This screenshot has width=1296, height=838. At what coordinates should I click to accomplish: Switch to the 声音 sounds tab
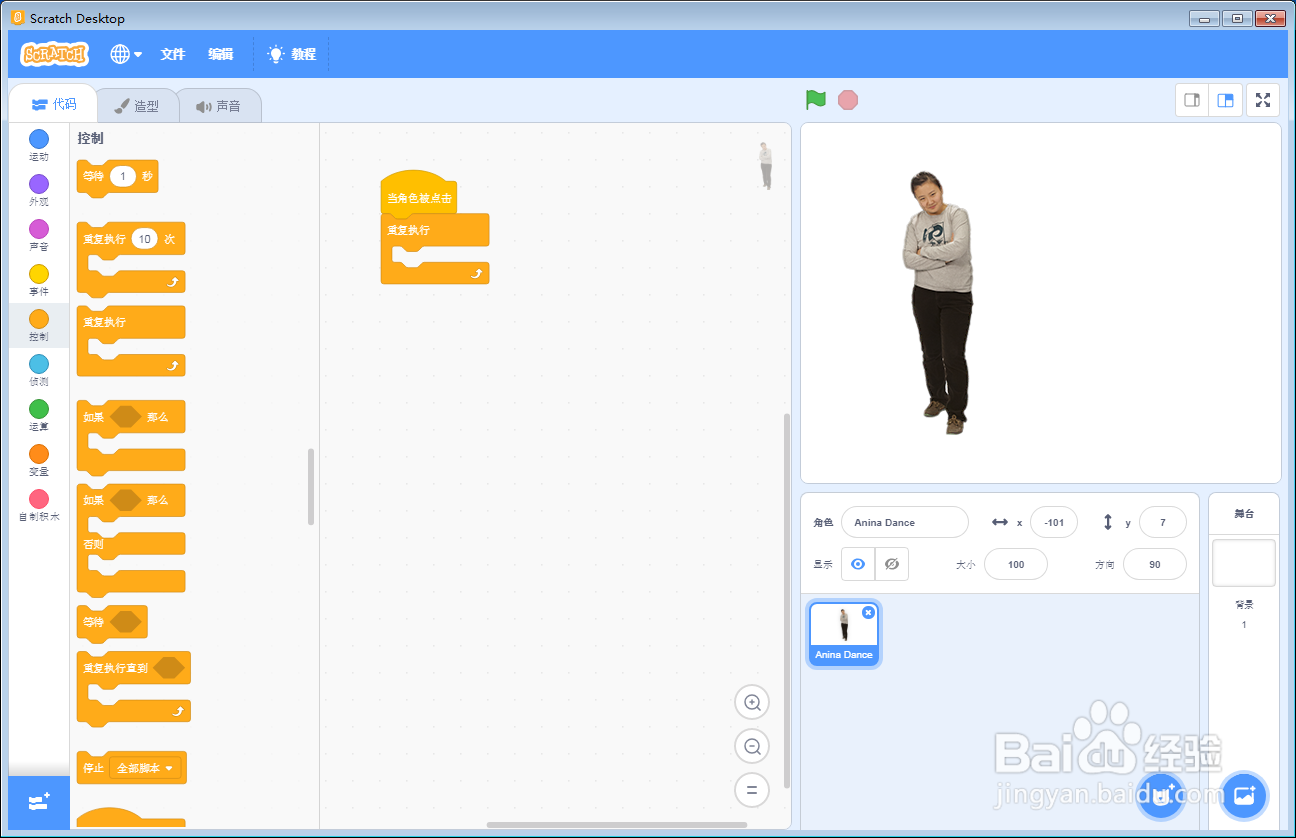[219, 105]
